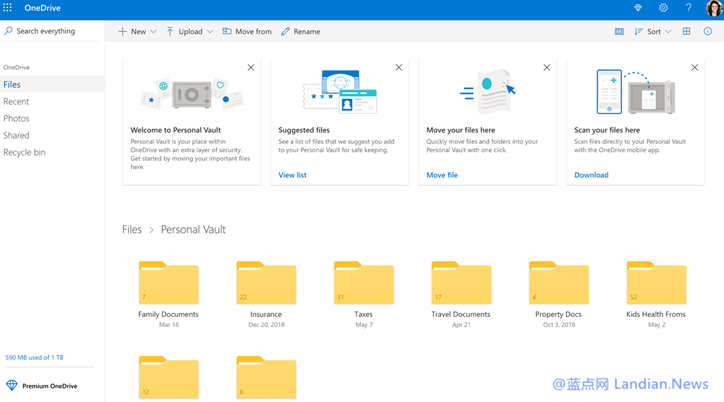Open the app launcher grid icon

point(7,8)
